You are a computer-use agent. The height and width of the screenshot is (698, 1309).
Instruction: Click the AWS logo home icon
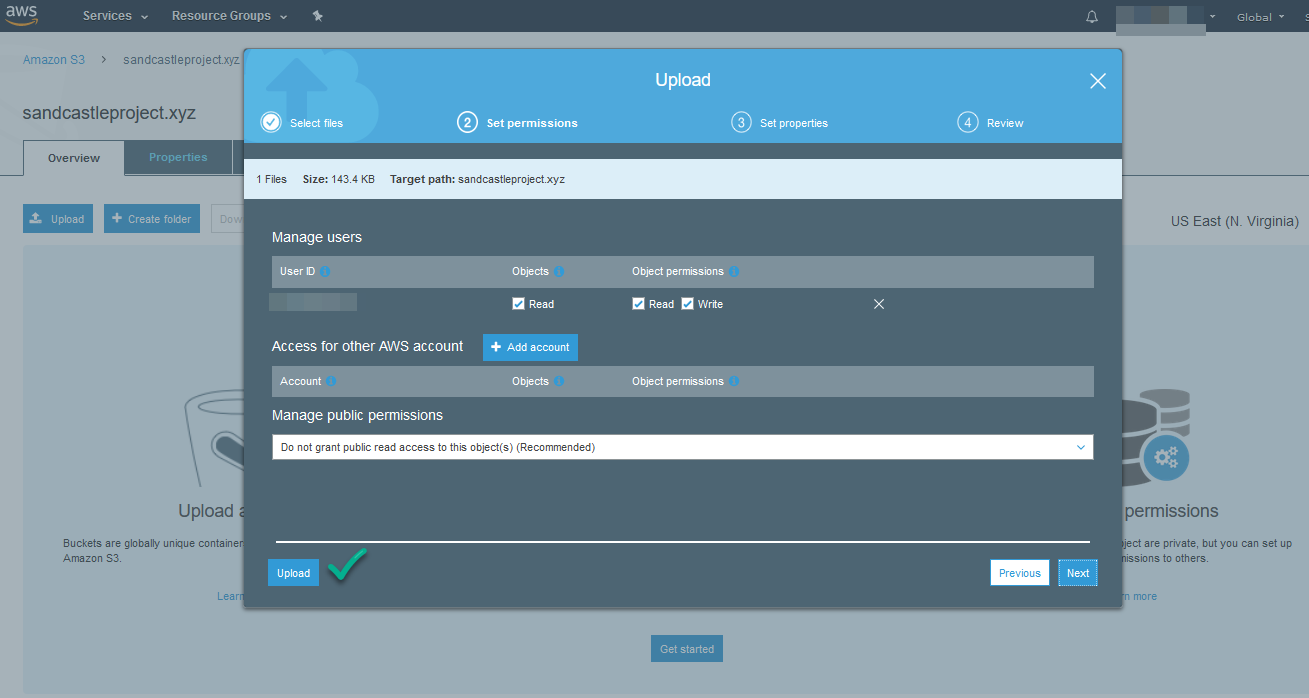tap(21, 15)
